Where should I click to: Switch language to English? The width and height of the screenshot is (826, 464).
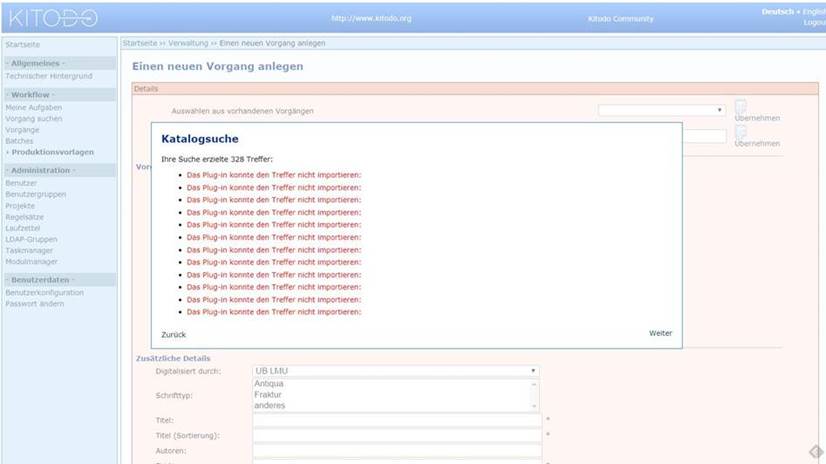coord(814,12)
